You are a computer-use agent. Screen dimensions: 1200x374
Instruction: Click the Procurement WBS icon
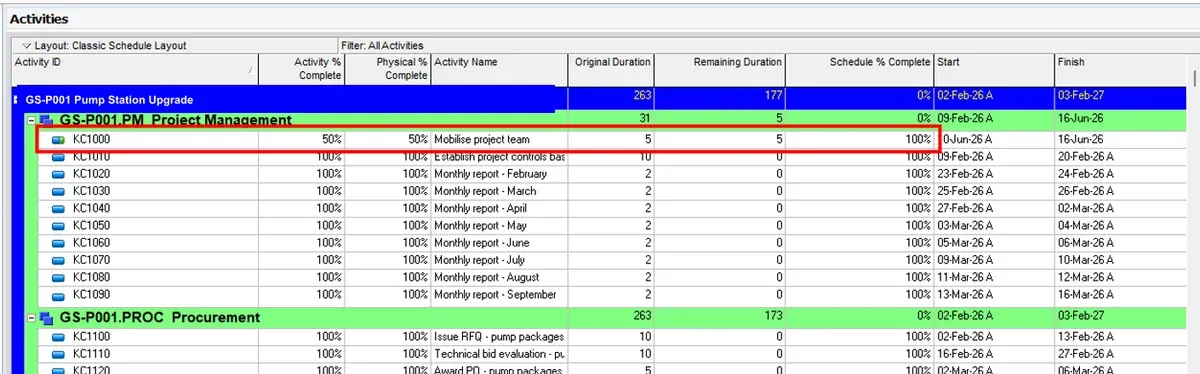[x=47, y=317]
